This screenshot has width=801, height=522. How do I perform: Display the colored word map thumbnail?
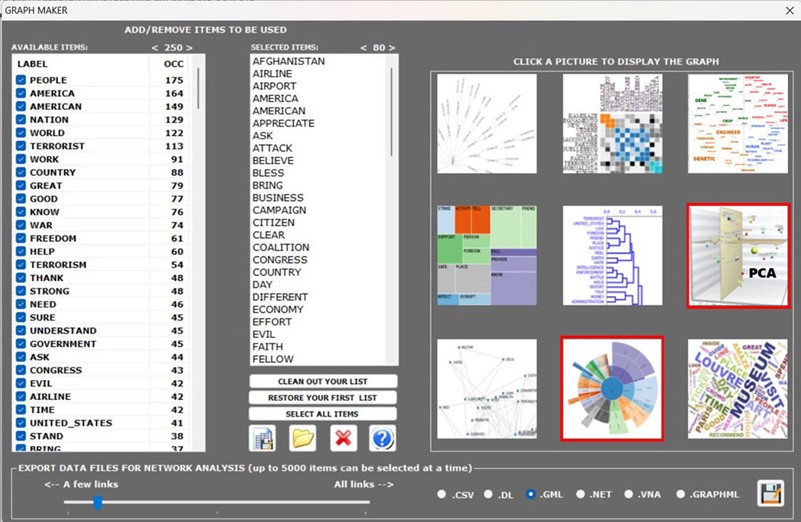(x=738, y=124)
